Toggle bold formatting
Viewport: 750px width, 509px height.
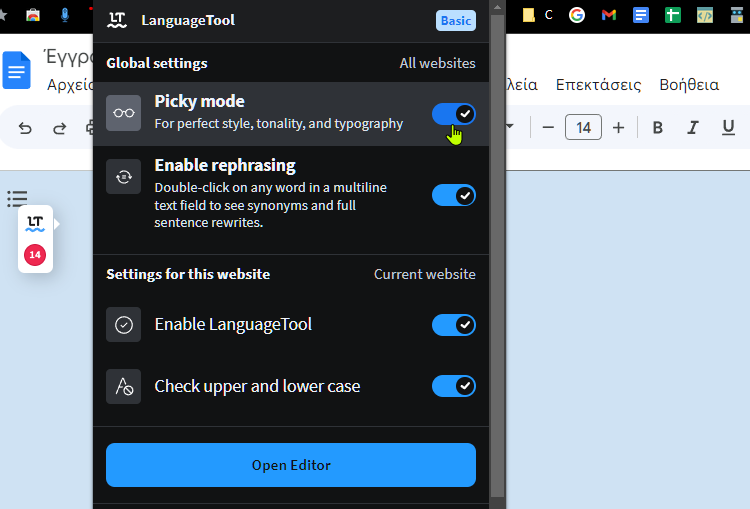tap(658, 127)
